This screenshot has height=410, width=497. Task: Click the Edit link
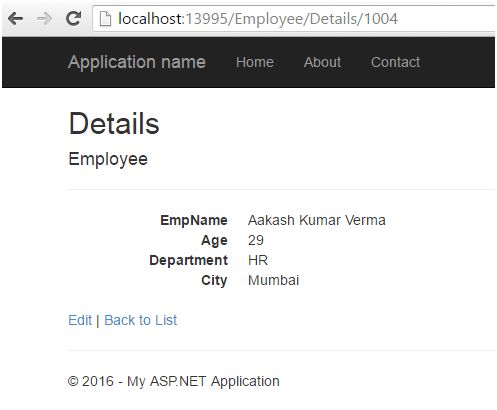tap(80, 320)
